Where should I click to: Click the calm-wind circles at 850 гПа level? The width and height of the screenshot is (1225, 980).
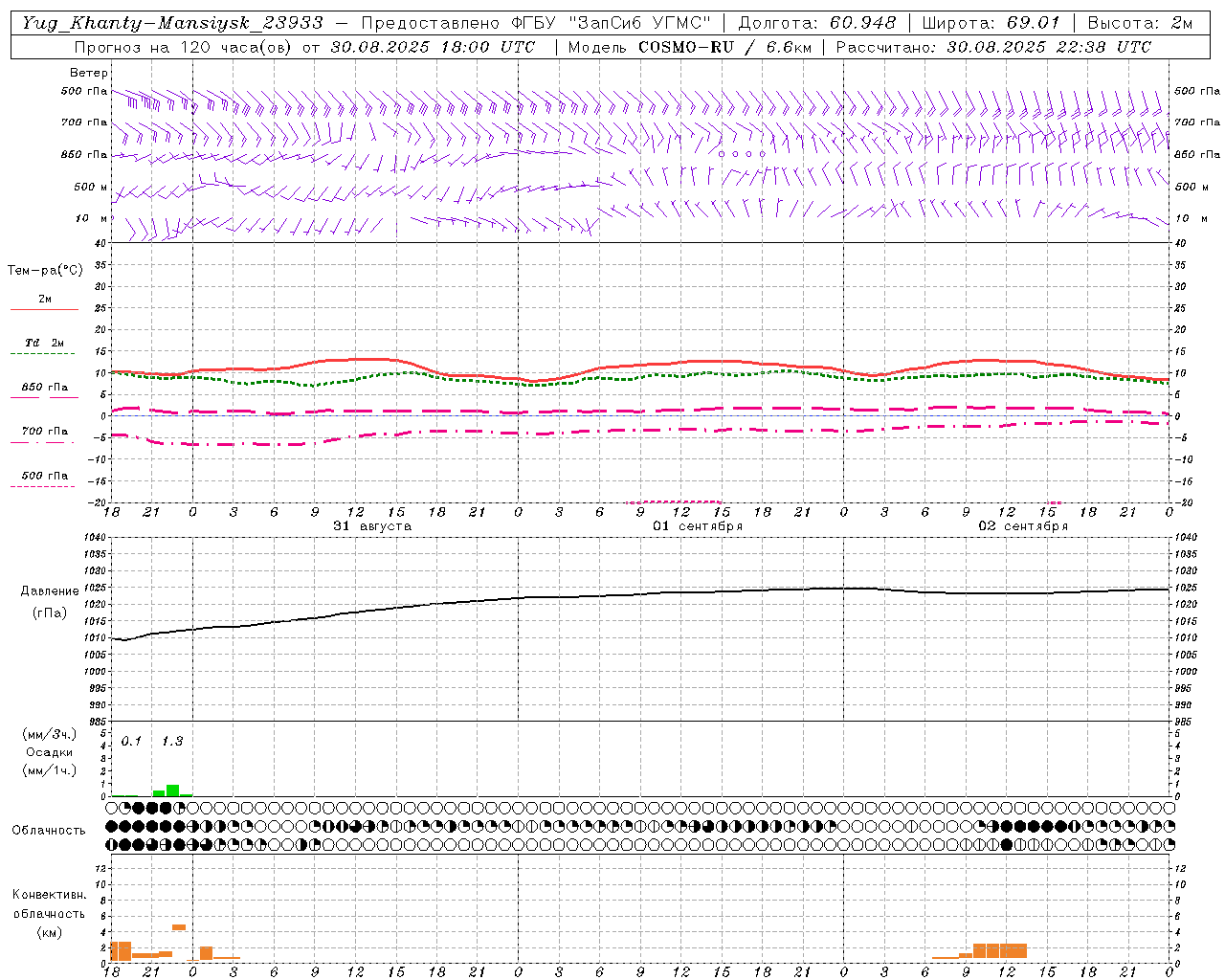pyautogui.click(x=742, y=153)
